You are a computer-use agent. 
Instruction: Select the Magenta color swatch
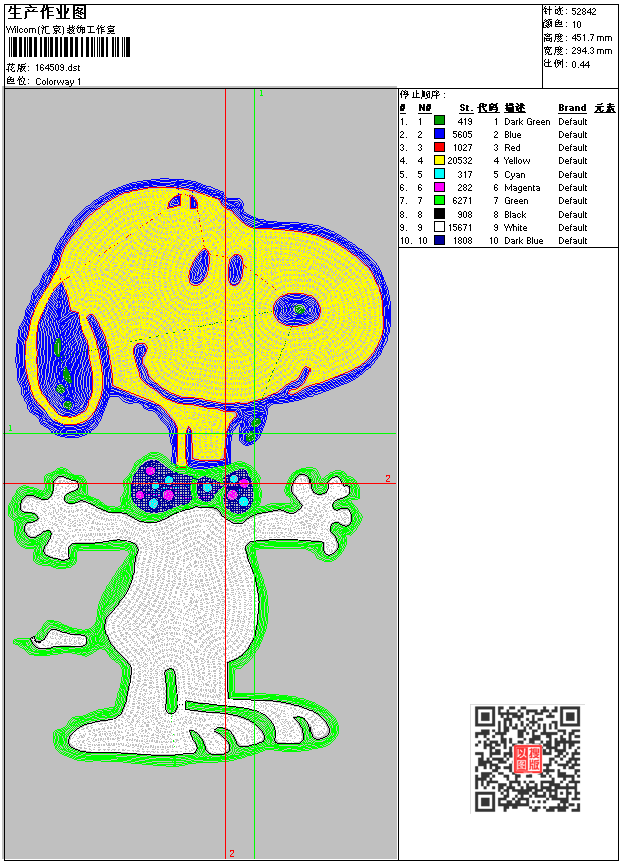(x=439, y=187)
